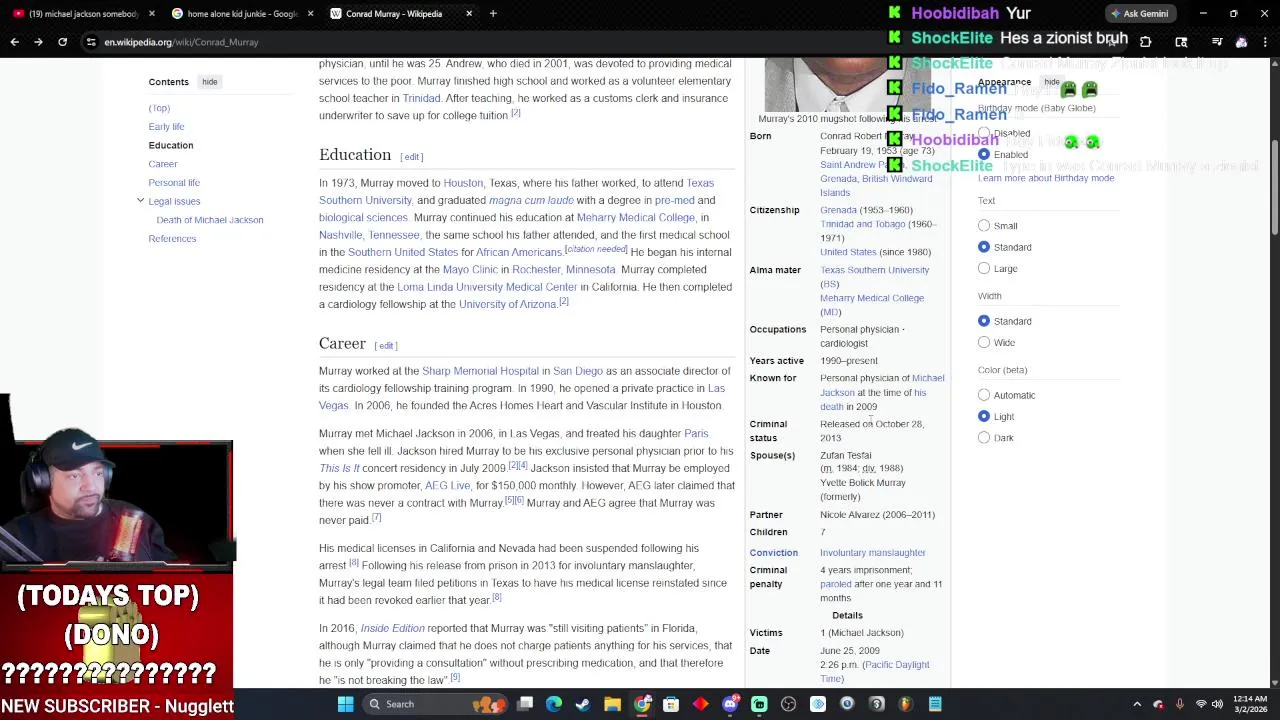This screenshot has width=1280, height=720.
Task: Jump to Personal life in Contents
Action: (x=174, y=183)
